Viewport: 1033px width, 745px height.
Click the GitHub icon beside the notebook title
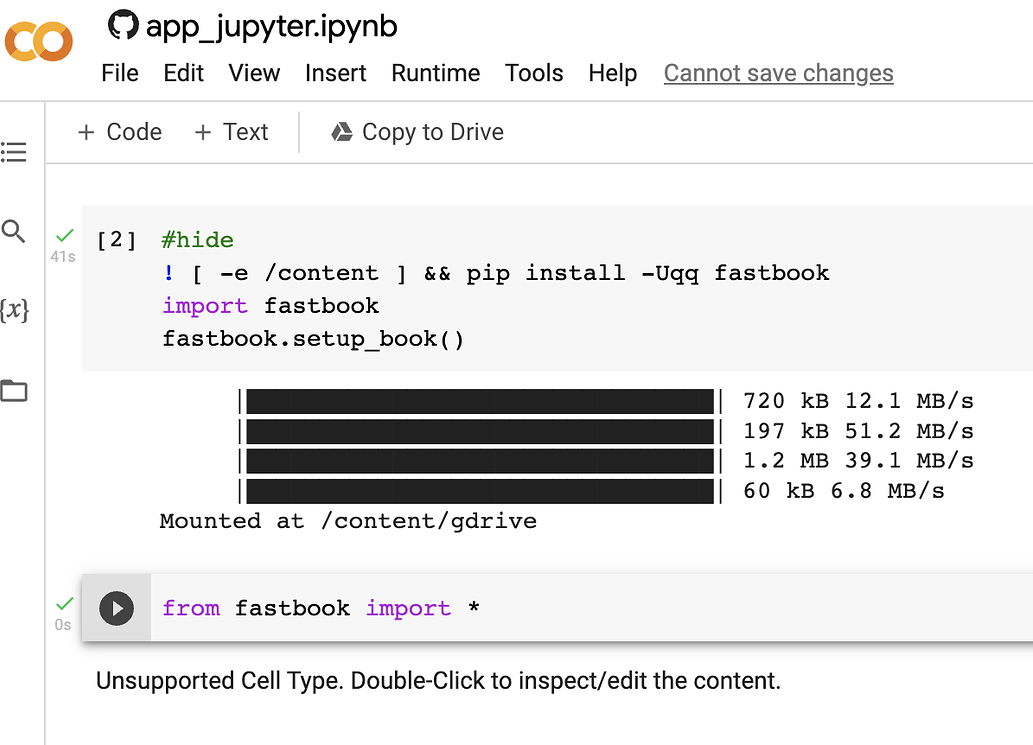(x=123, y=25)
